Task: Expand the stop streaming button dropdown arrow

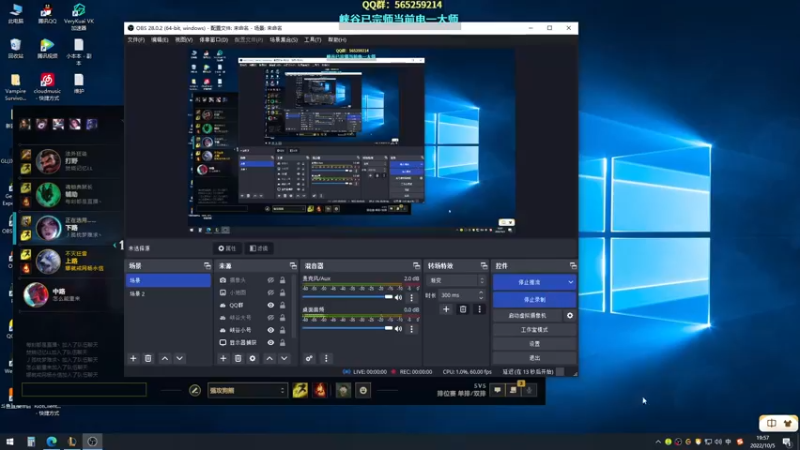Action: click(570, 282)
